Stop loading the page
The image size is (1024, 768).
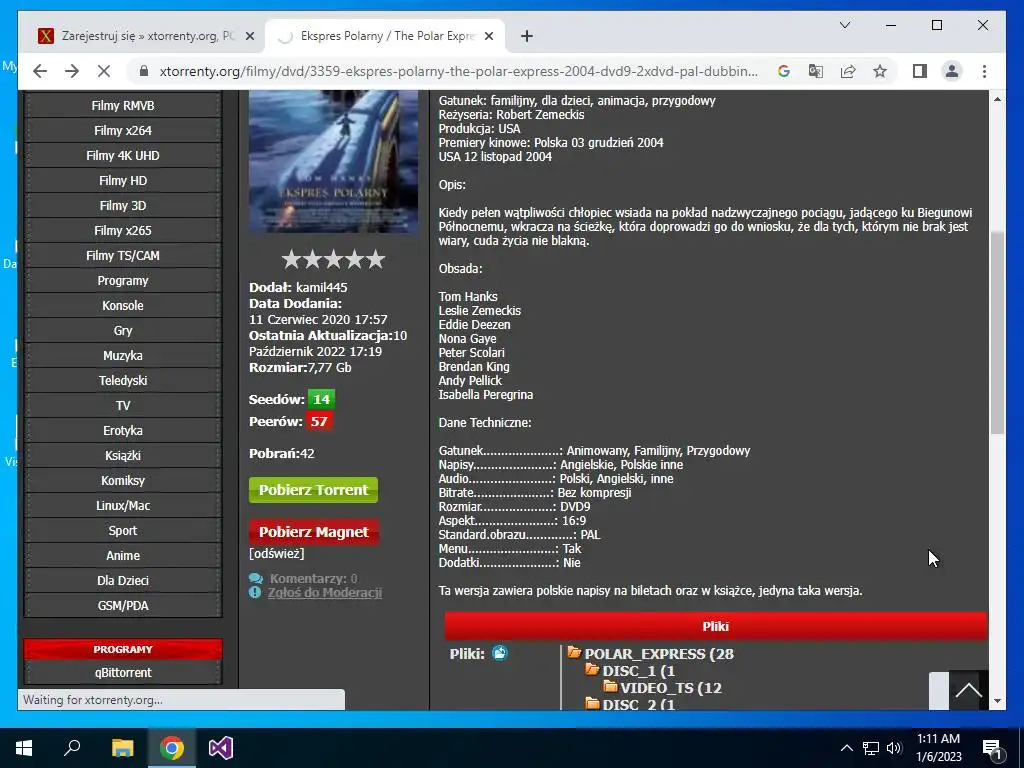(x=104, y=71)
